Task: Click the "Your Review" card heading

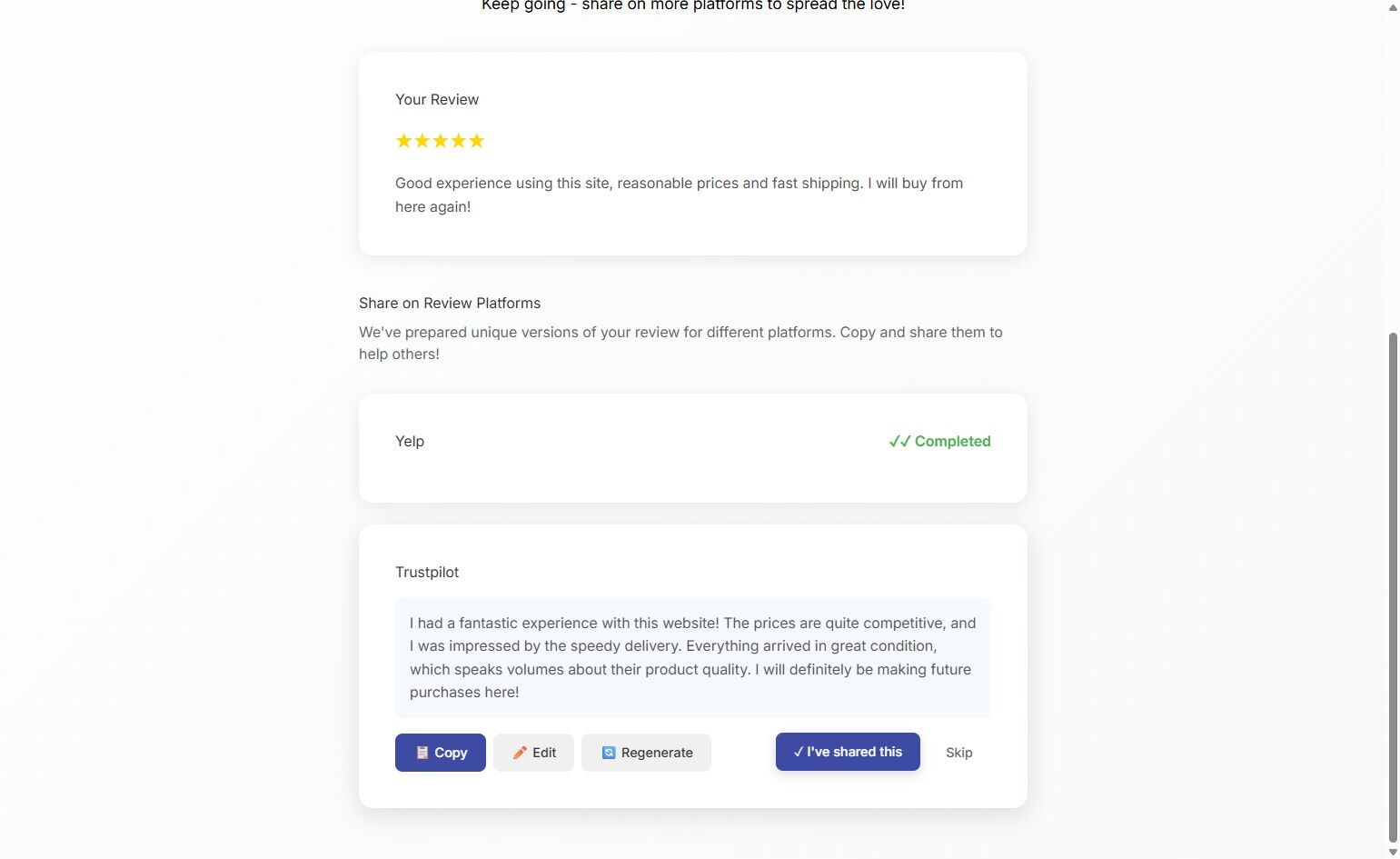Action: (437, 99)
